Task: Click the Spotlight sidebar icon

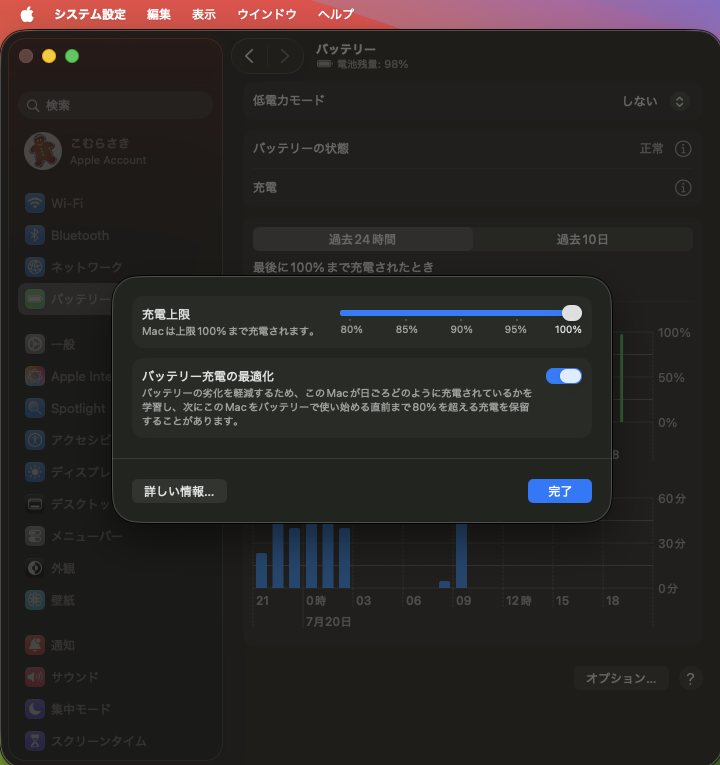Action: [35, 408]
